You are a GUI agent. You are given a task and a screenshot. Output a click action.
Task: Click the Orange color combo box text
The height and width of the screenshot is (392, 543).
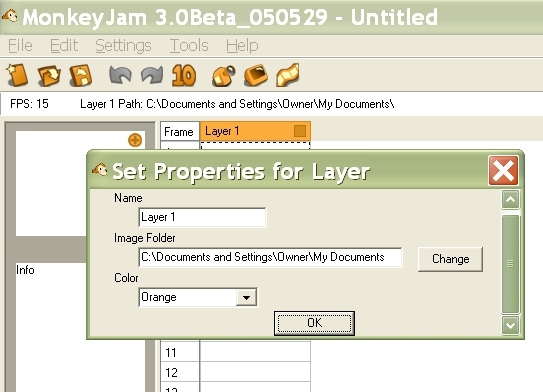pos(159,297)
